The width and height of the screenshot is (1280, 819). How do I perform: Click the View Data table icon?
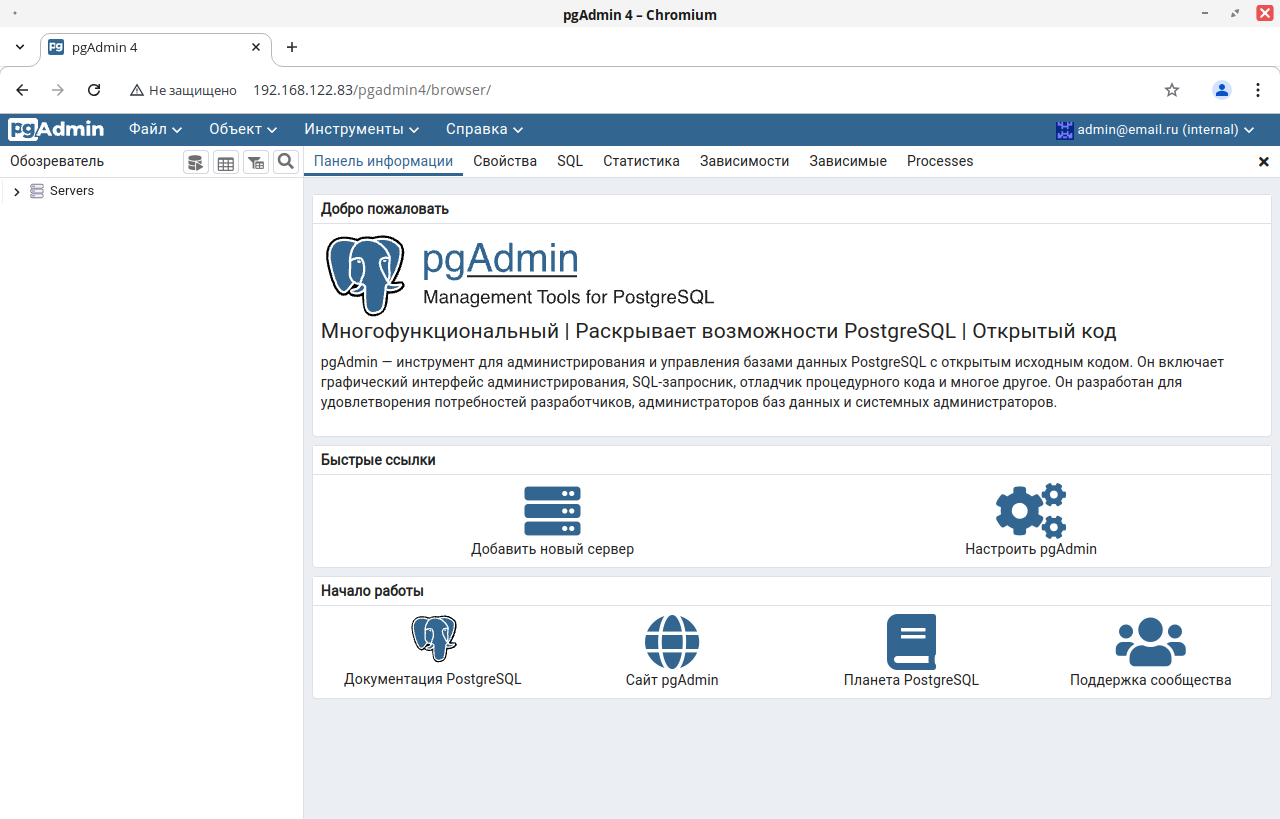point(226,162)
